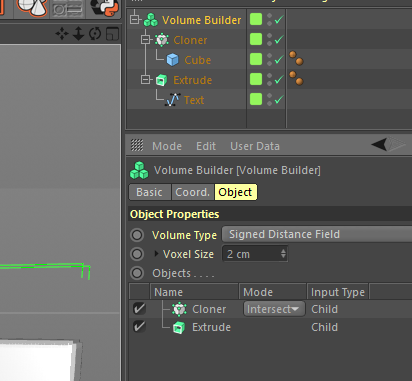Expand the Voxel Size disclosure triangle
This screenshot has height=381, width=412.
pos(156,254)
